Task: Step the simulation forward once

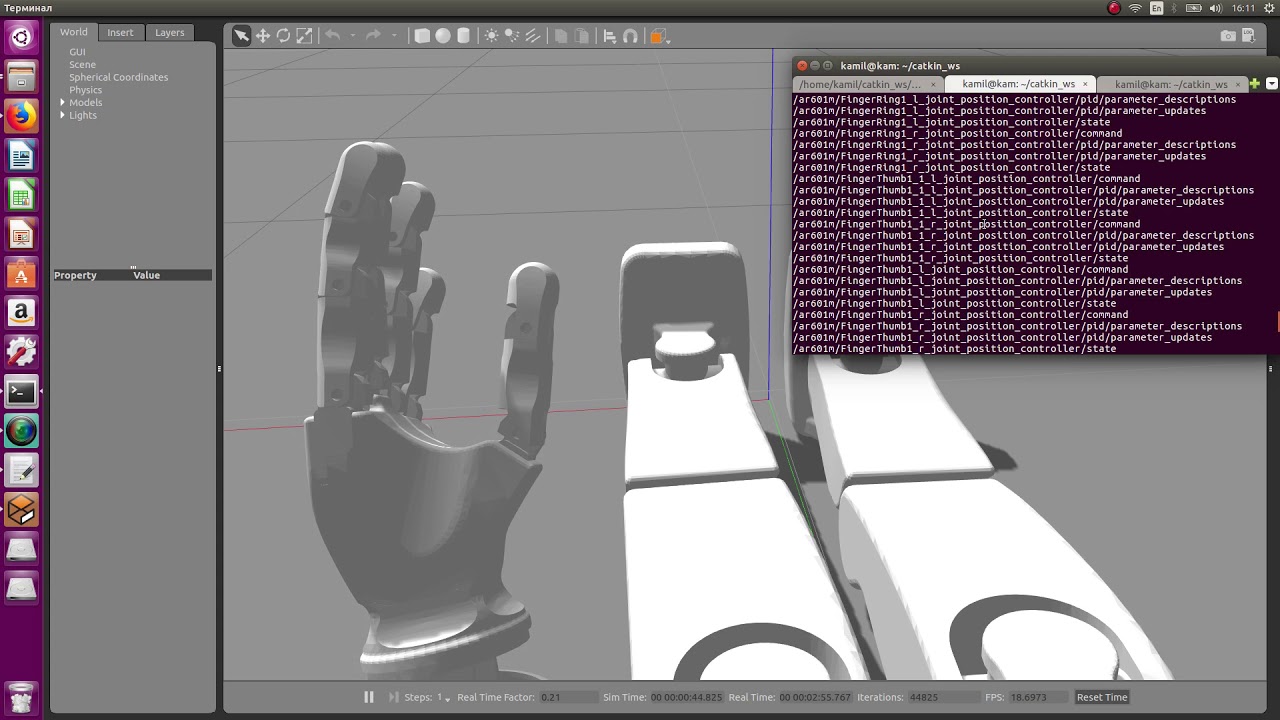Action: click(393, 697)
